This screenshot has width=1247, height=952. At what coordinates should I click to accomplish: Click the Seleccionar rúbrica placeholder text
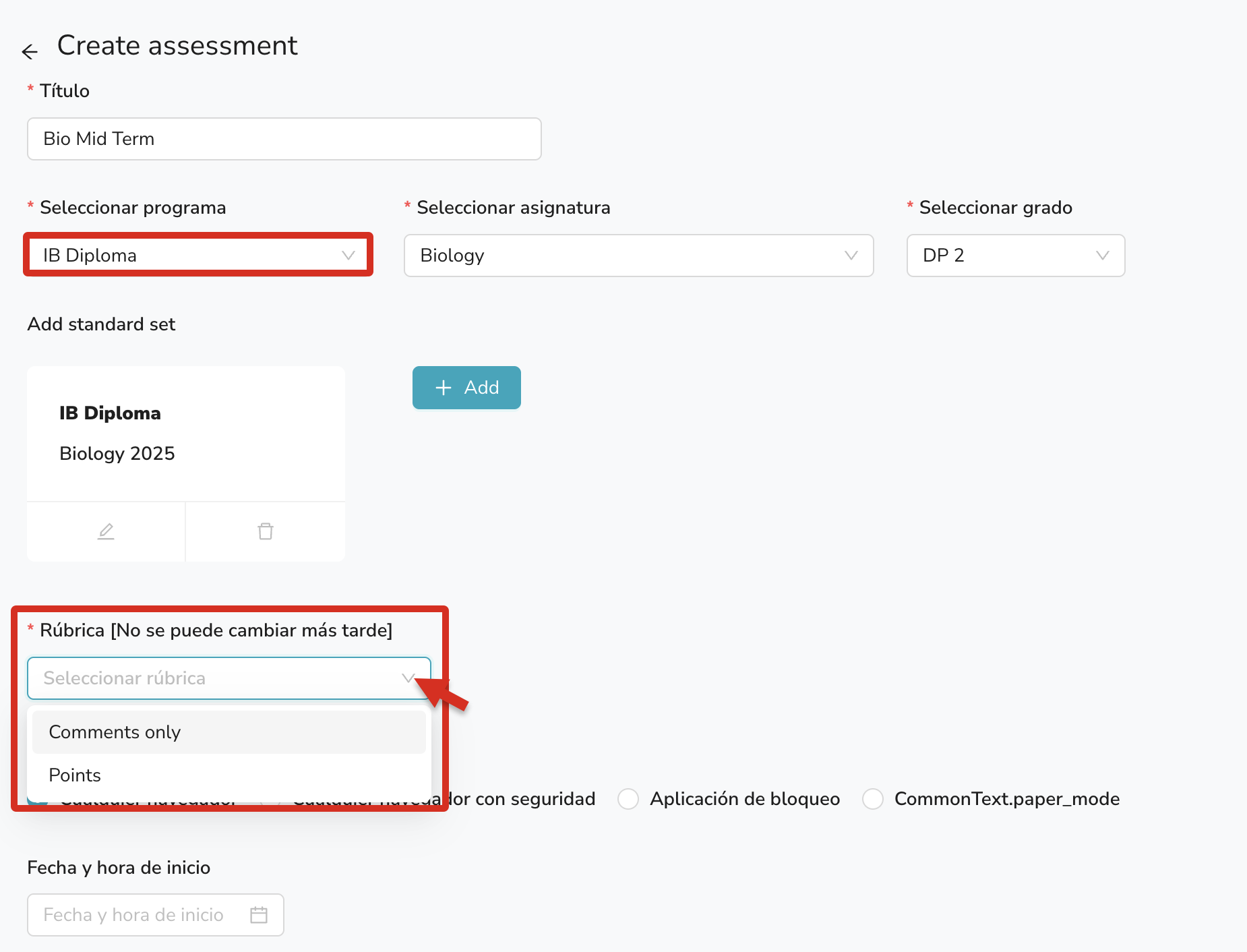pos(125,678)
